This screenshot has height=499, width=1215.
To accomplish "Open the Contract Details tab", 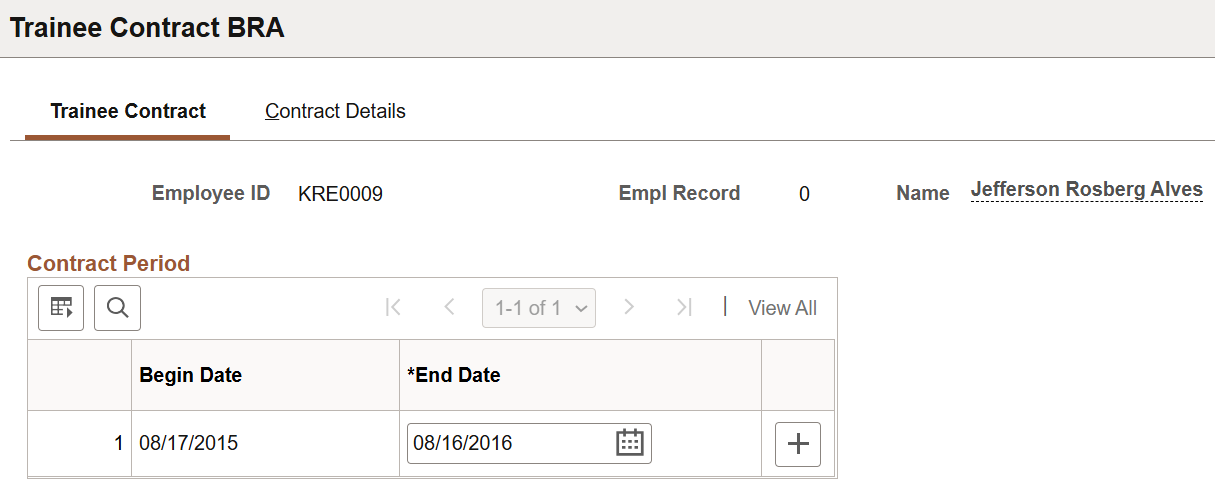I will [335, 111].
